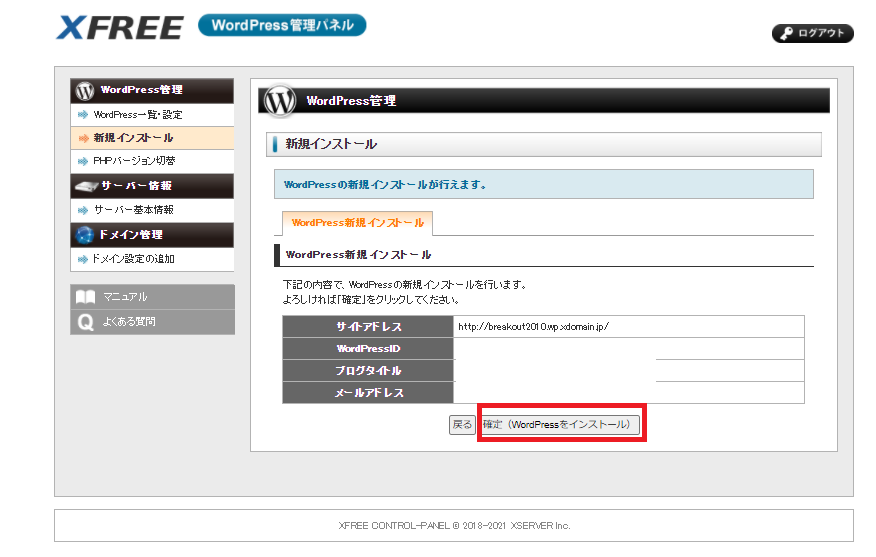
Task: Select the WordPress新規インストール tab
Action: pos(358,222)
